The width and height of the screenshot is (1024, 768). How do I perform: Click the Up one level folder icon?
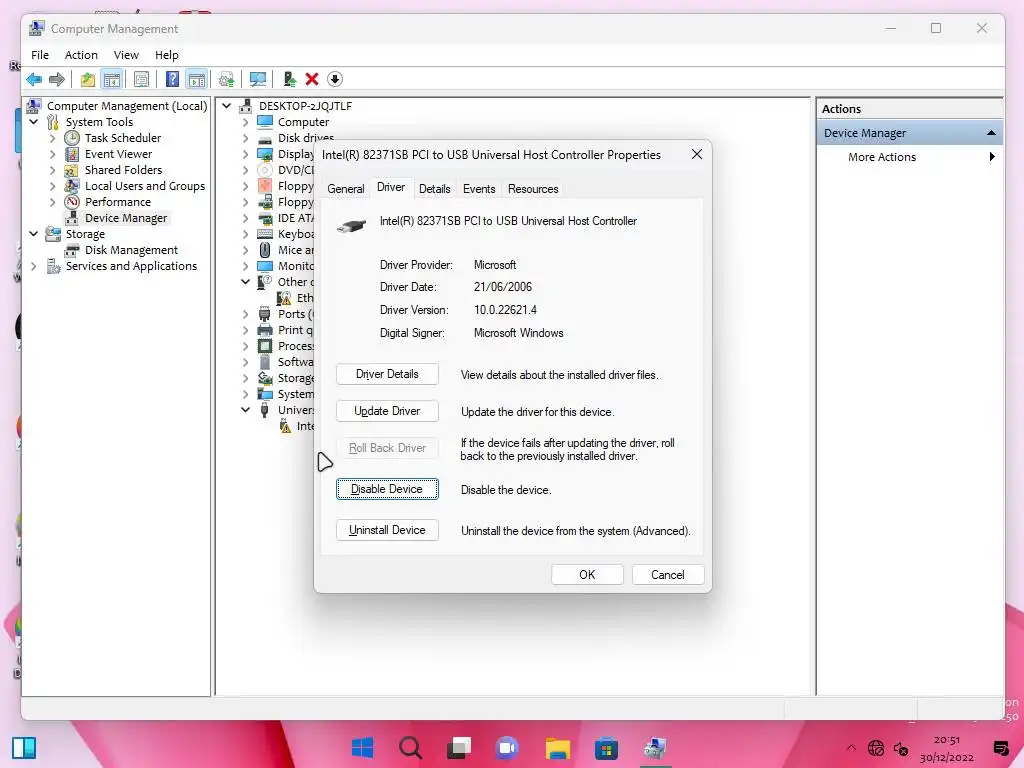[88, 80]
